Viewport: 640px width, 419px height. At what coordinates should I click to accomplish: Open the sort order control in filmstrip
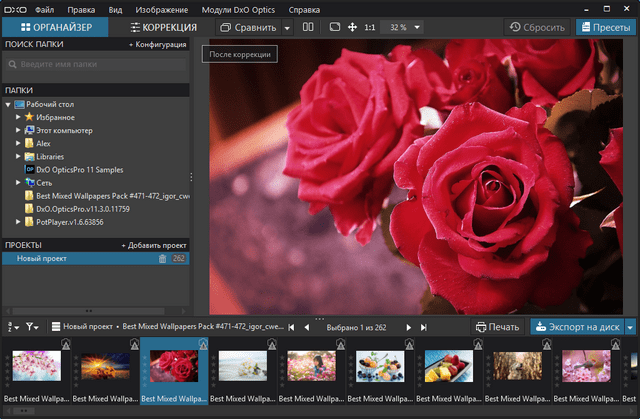12,326
